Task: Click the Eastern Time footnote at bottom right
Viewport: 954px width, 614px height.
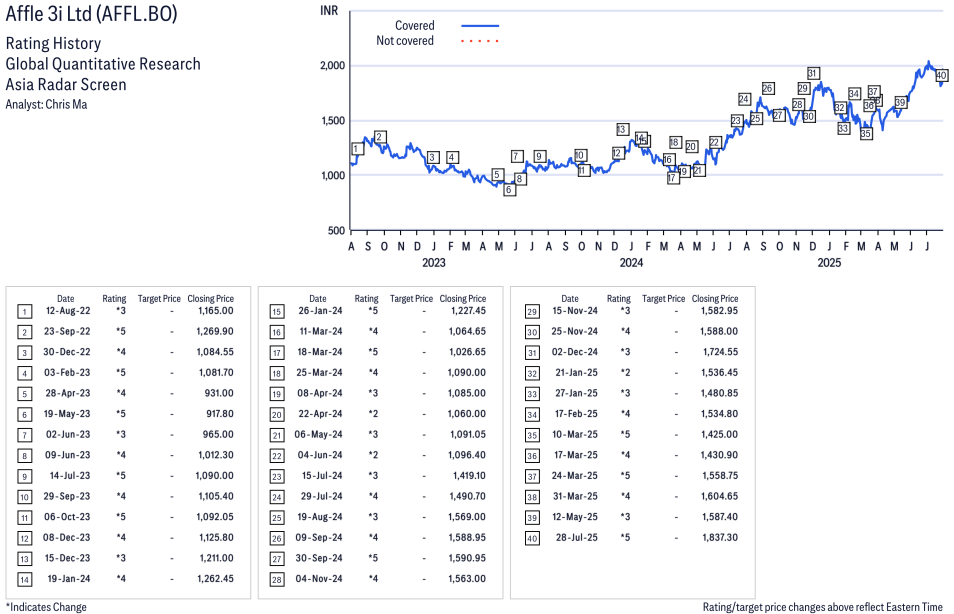Action: 823,607
